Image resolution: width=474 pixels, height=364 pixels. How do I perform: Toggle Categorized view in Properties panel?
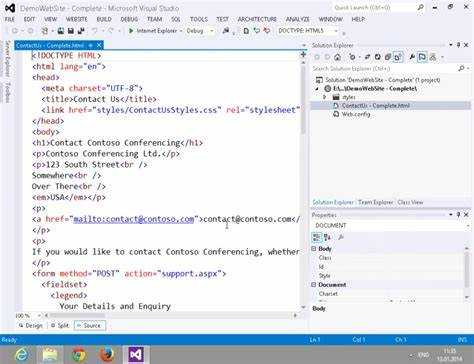[x=316, y=237]
